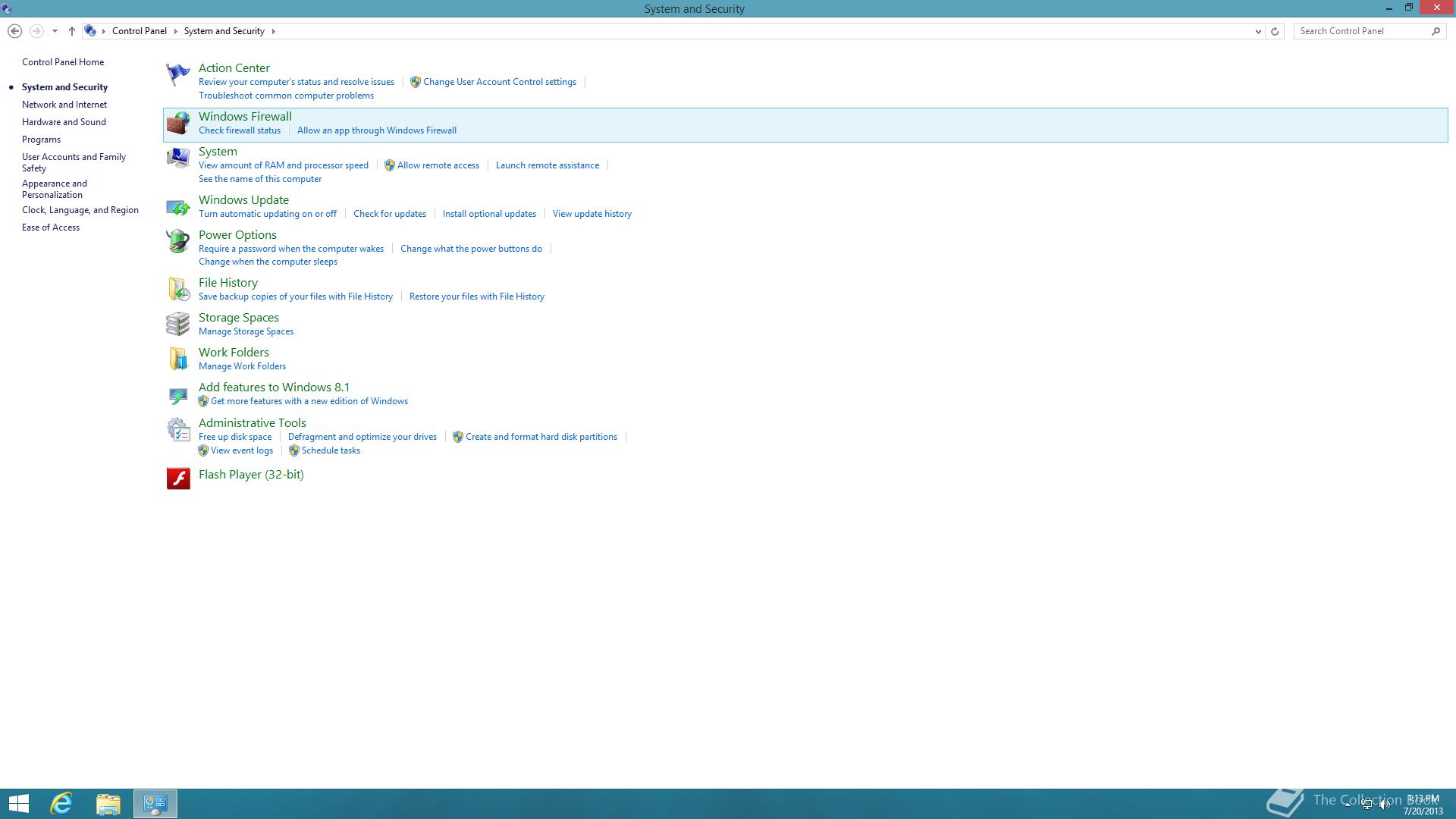Open User Accounts and Family Safety
The image size is (1456, 819).
(x=74, y=162)
